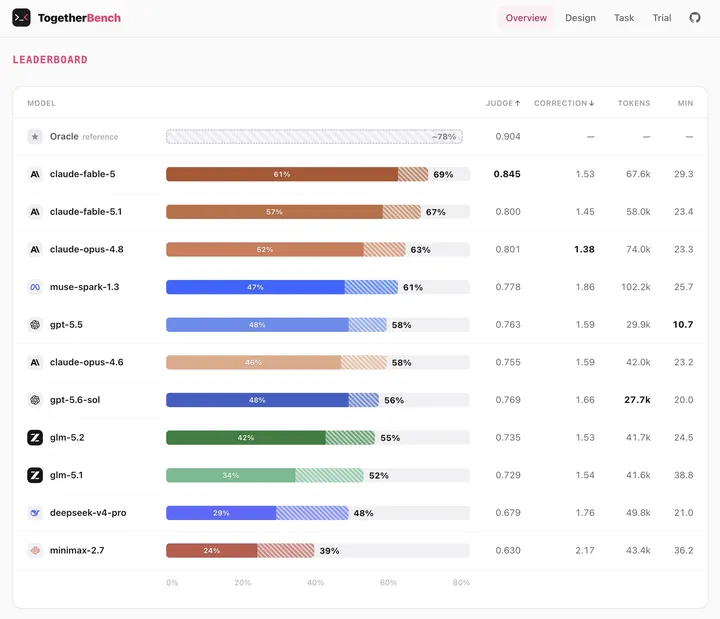Image resolution: width=720 pixels, height=619 pixels.
Task: Open the Design tab
Action: [580, 18]
